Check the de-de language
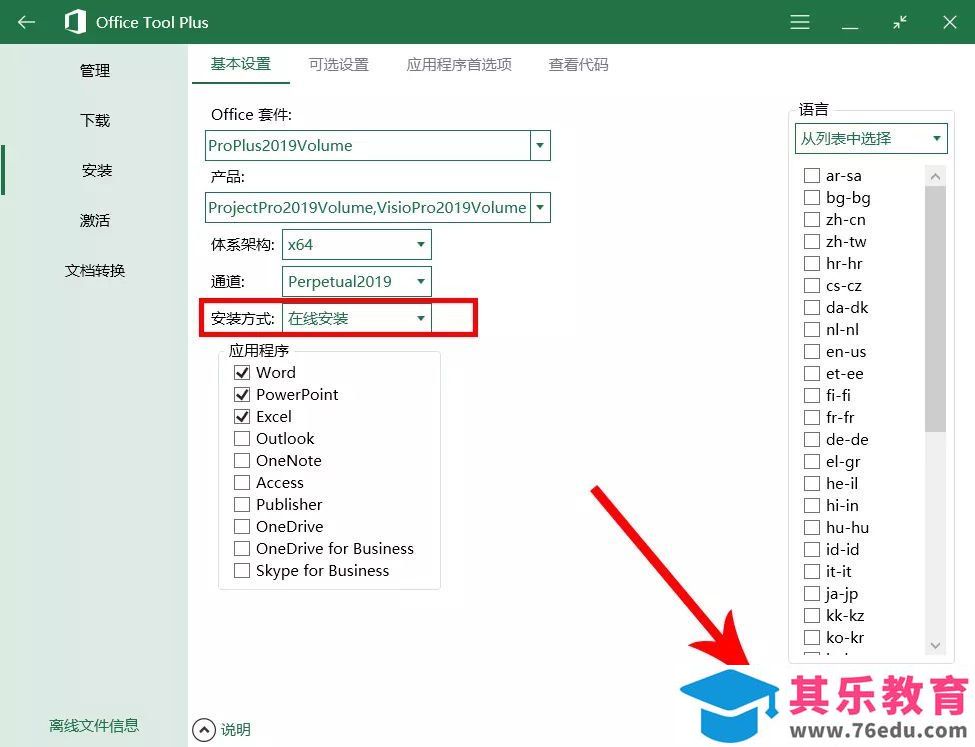975x747 pixels. click(811, 439)
